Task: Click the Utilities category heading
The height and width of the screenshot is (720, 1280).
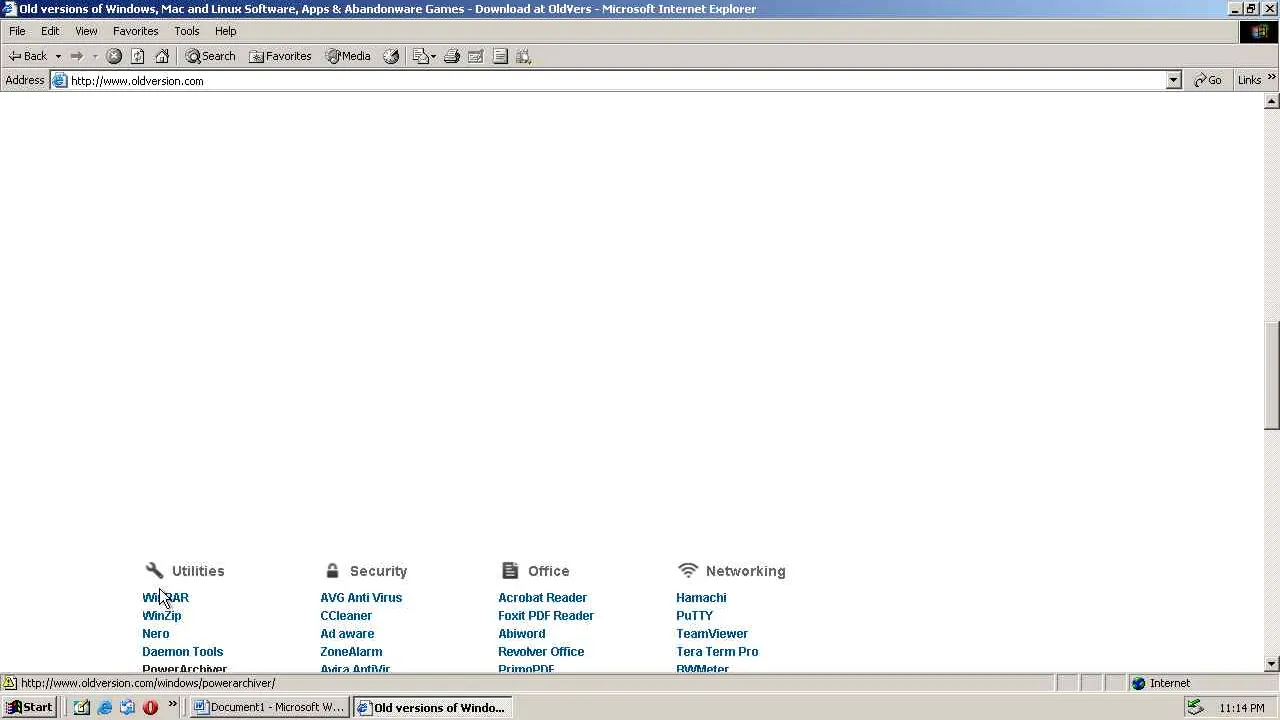Action: click(198, 571)
